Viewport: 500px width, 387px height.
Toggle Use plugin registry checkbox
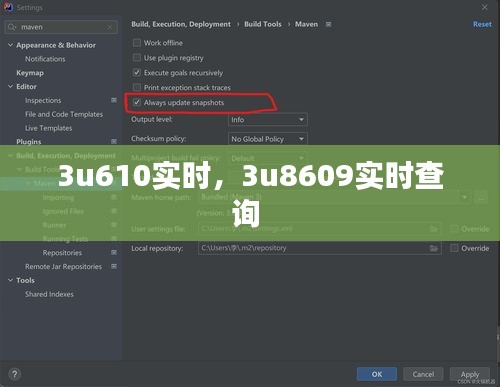(137, 58)
